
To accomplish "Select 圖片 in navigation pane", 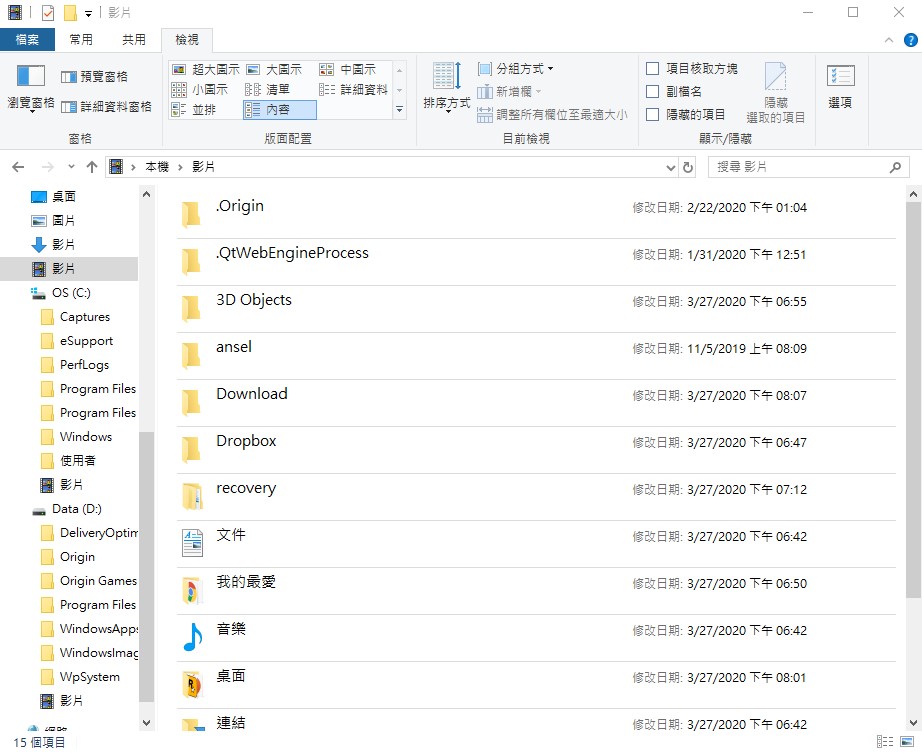I will [64, 220].
